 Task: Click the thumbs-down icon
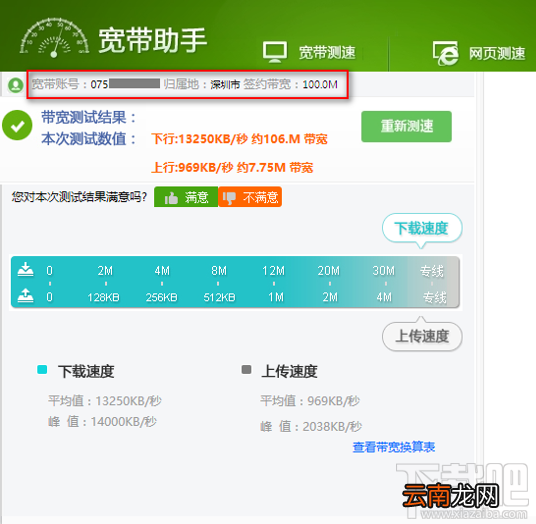(x=229, y=198)
